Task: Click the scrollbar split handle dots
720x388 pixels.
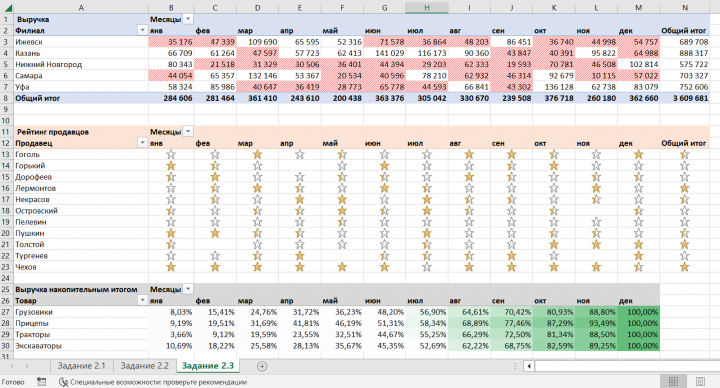Action: [515, 366]
